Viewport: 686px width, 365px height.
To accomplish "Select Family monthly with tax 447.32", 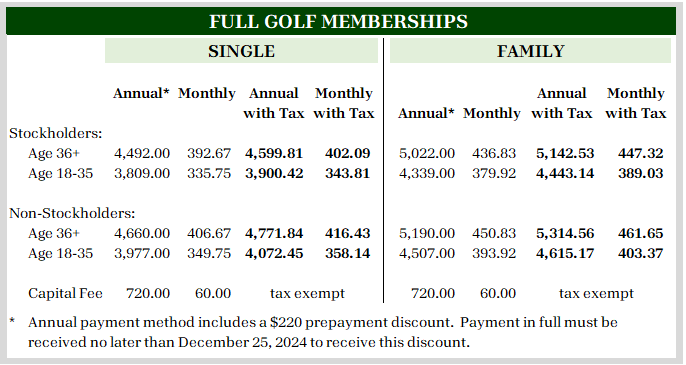I will click(640, 153).
